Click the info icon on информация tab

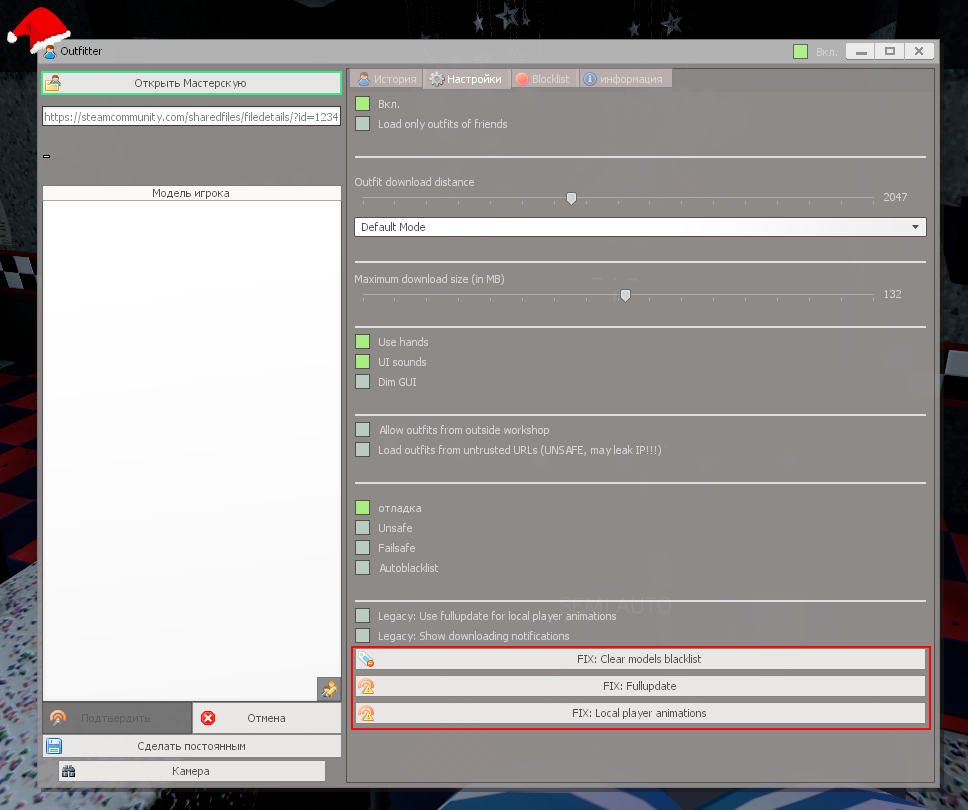[590, 79]
